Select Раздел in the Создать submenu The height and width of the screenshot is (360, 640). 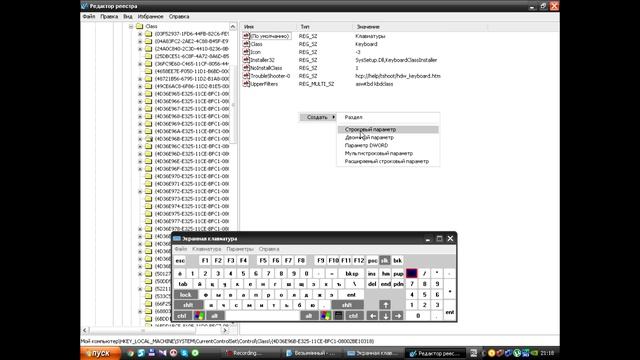click(x=388, y=117)
